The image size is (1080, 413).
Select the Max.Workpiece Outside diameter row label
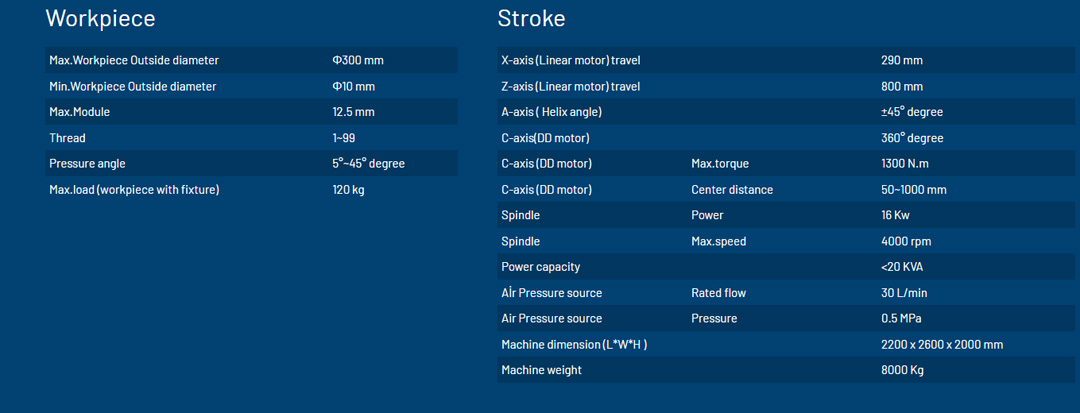pyautogui.click(x=134, y=60)
